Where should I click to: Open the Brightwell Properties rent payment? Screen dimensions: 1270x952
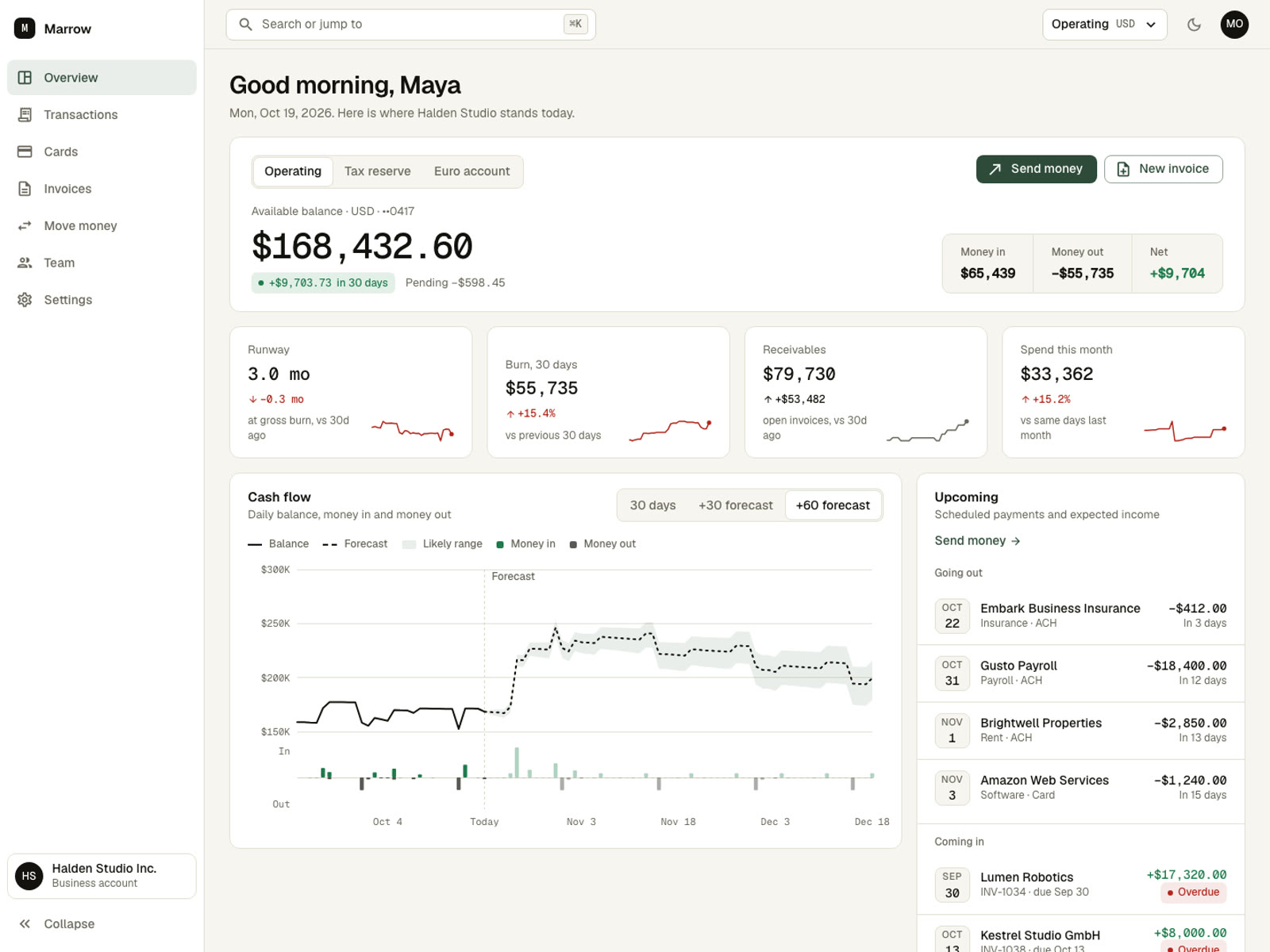(1080, 731)
